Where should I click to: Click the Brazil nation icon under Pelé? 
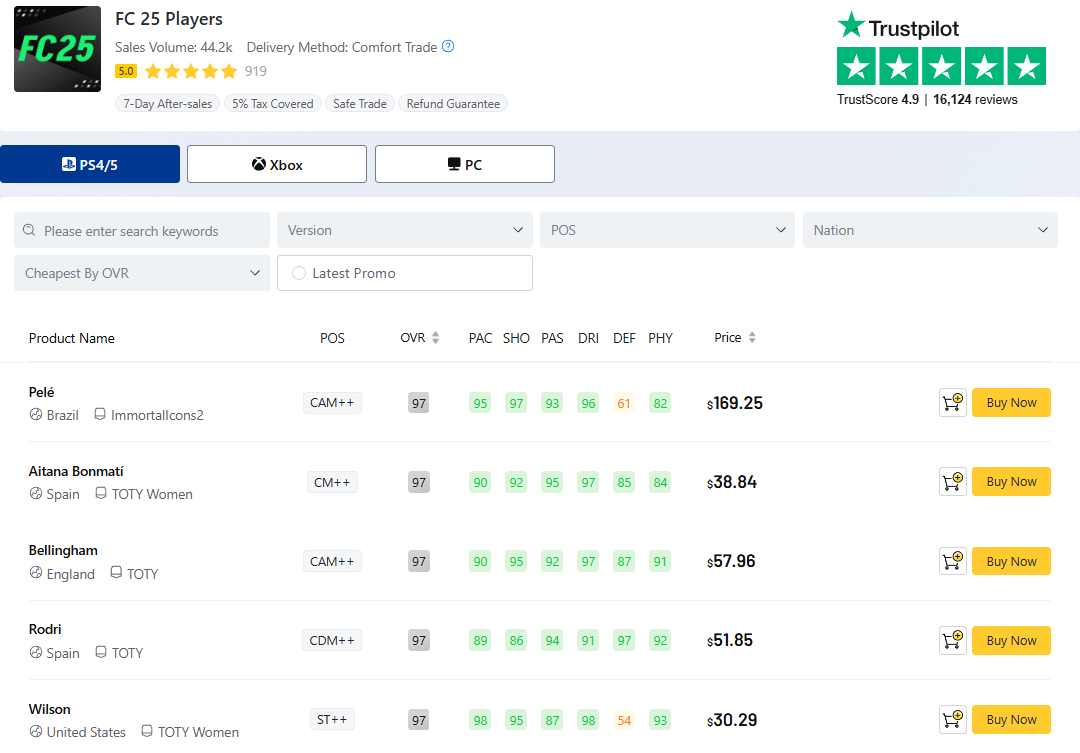pos(36,414)
